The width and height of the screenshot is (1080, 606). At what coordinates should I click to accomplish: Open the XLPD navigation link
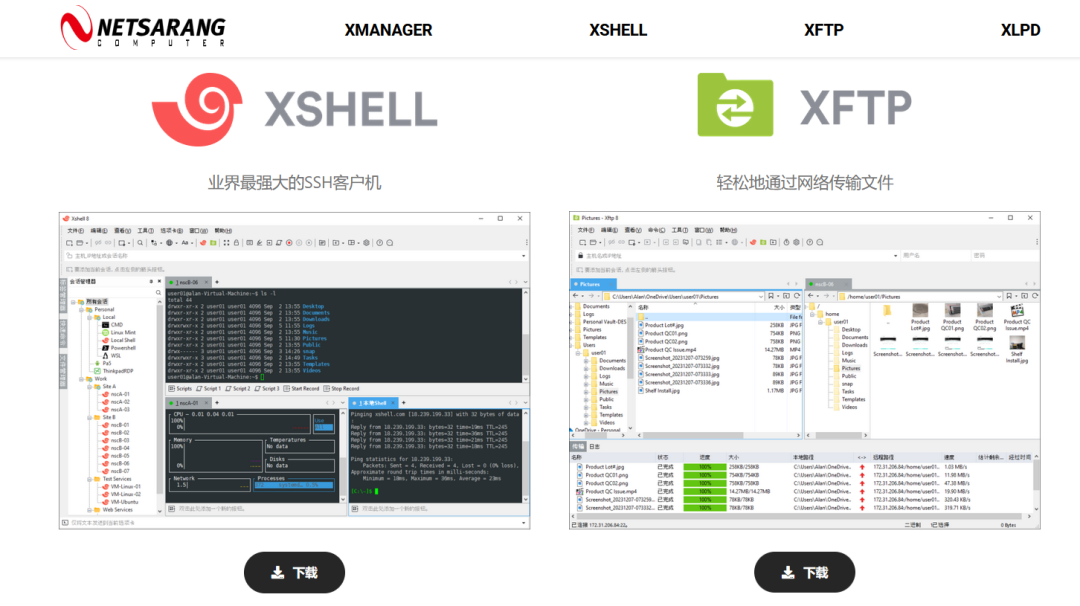click(1020, 30)
